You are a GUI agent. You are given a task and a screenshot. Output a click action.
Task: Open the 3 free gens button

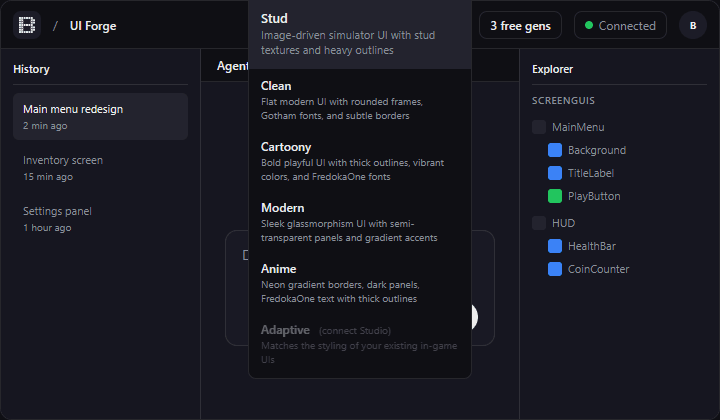(x=520, y=25)
